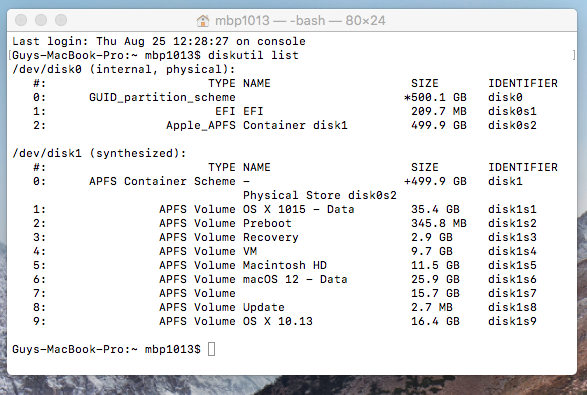Image resolution: width=587 pixels, height=395 pixels.
Task: Click volume name 'OS X 1015 – Data'
Action: [299, 209]
